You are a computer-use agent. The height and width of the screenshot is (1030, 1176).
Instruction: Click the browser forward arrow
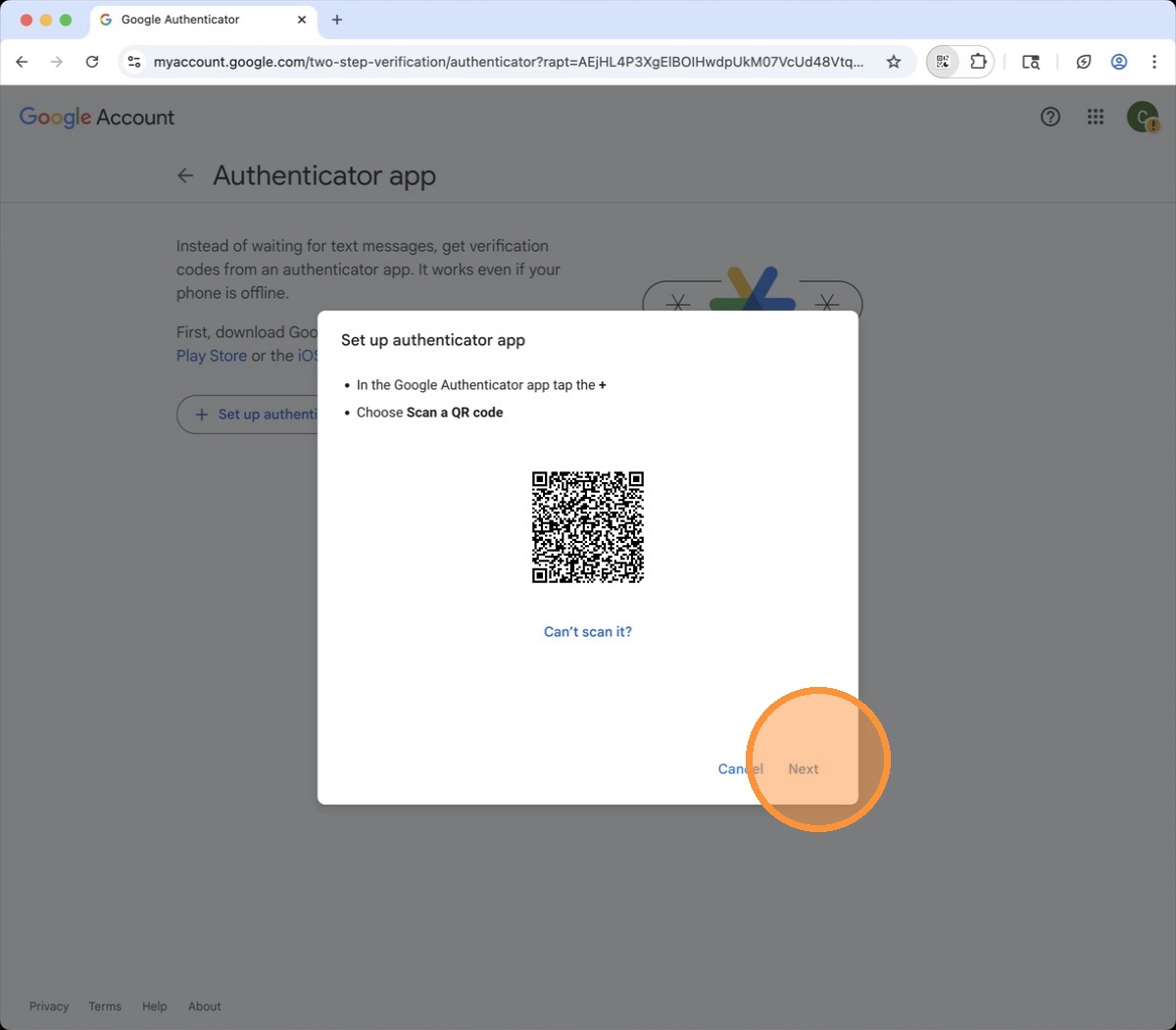tap(57, 62)
